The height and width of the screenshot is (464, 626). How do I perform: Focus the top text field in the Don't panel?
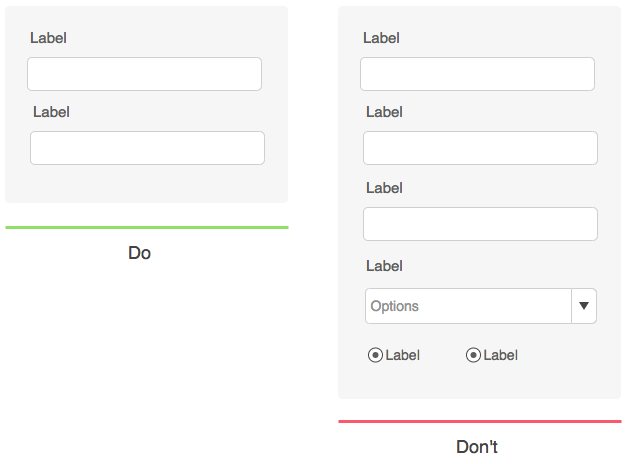pos(477,74)
